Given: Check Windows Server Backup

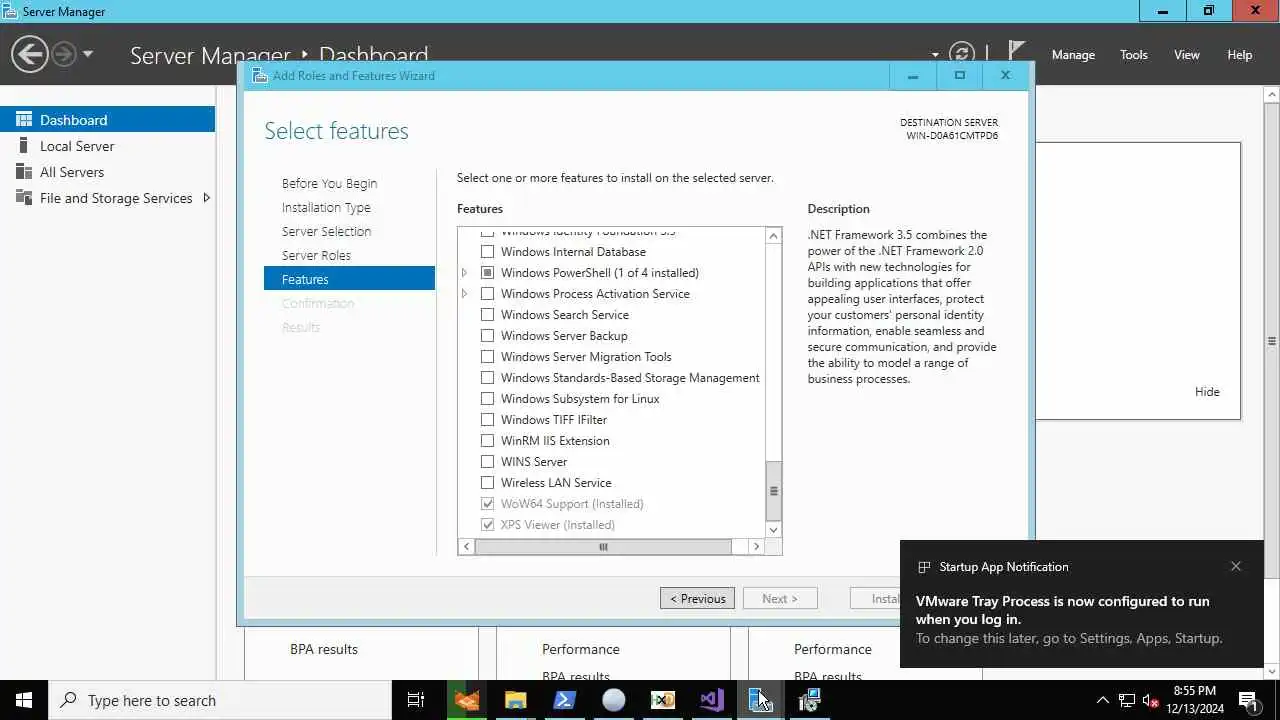Looking at the screenshot, I should tap(488, 336).
